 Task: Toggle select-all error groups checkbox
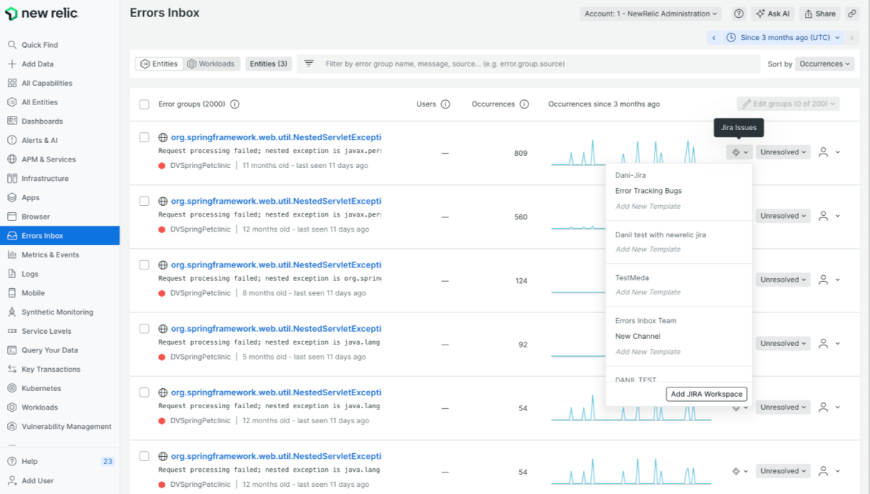(x=145, y=104)
